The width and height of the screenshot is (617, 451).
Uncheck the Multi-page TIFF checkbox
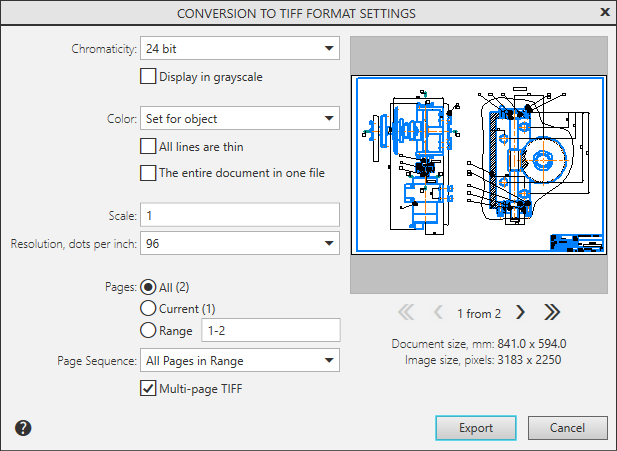pyautogui.click(x=149, y=388)
